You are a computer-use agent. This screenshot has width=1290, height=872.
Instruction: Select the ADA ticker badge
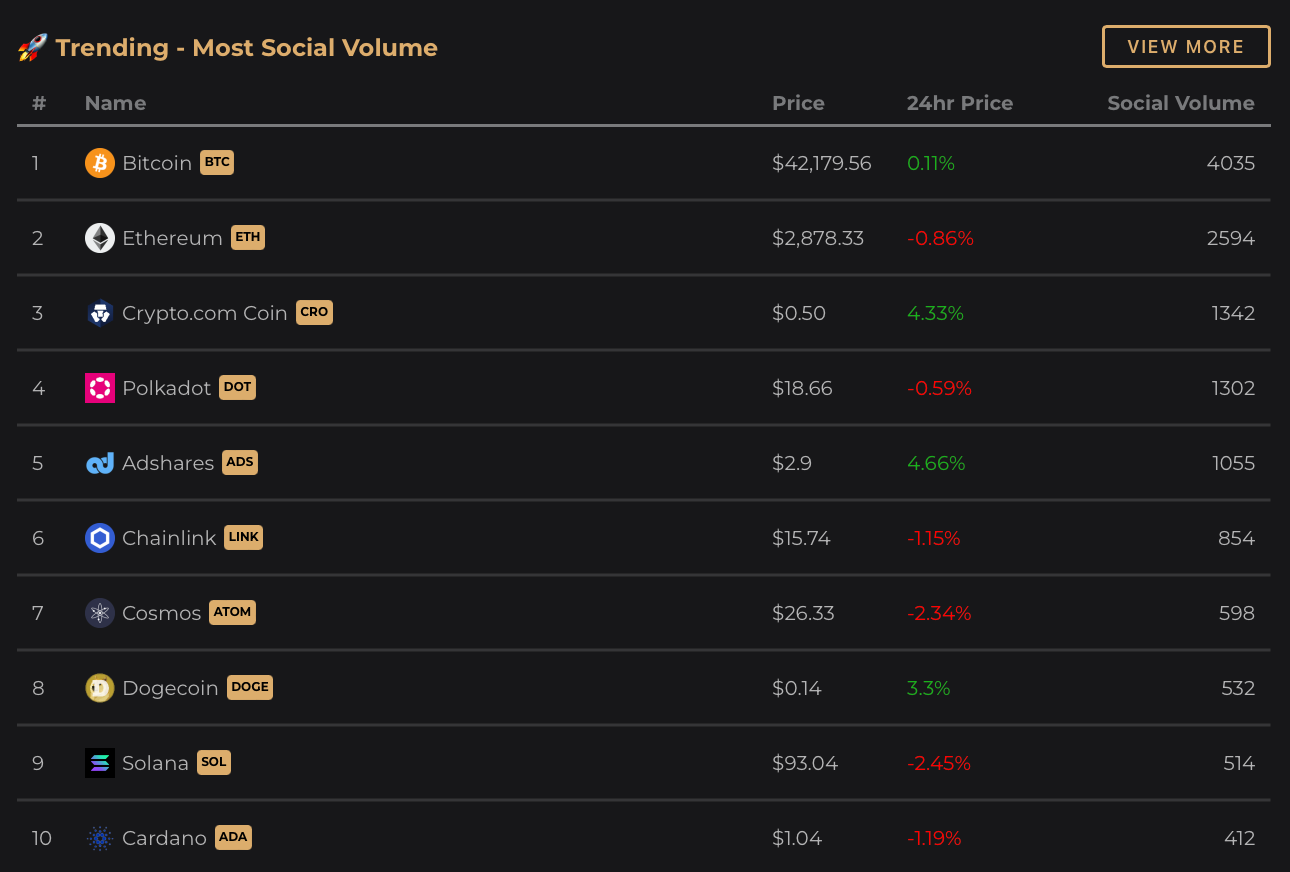[233, 837]
